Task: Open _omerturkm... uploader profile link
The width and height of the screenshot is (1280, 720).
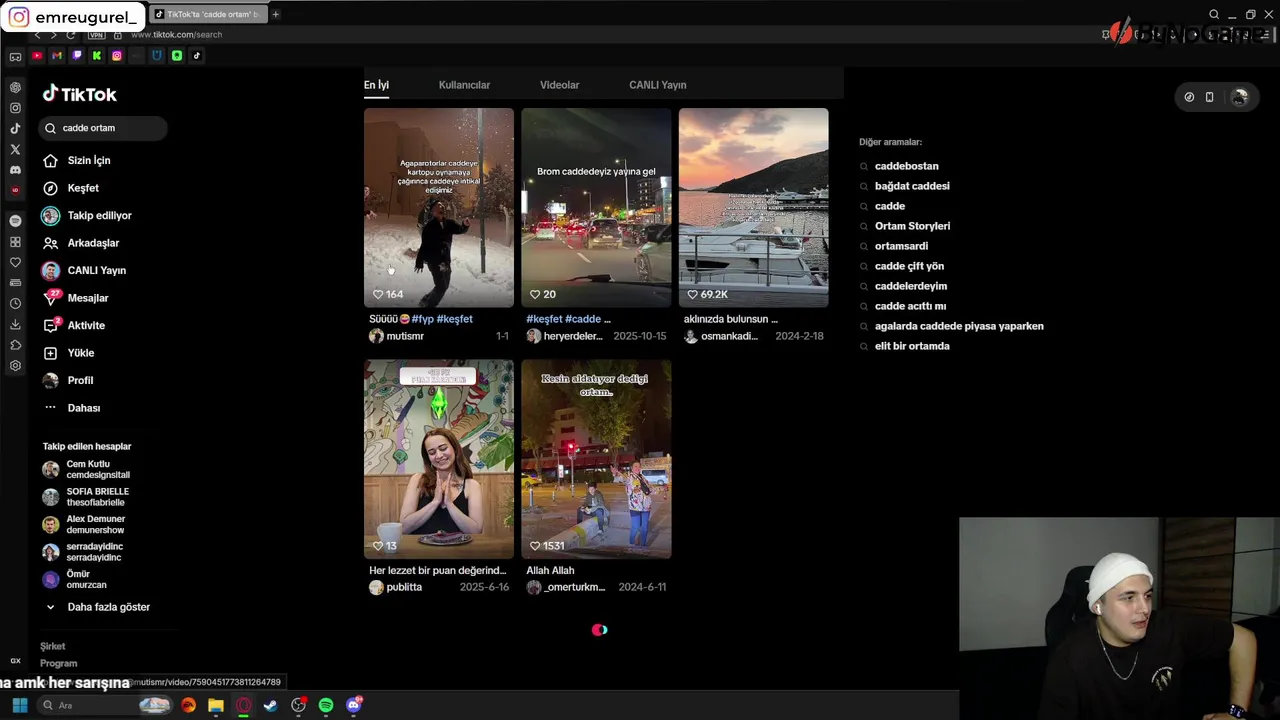Action: pyautogui.click(x=566, y=587)
